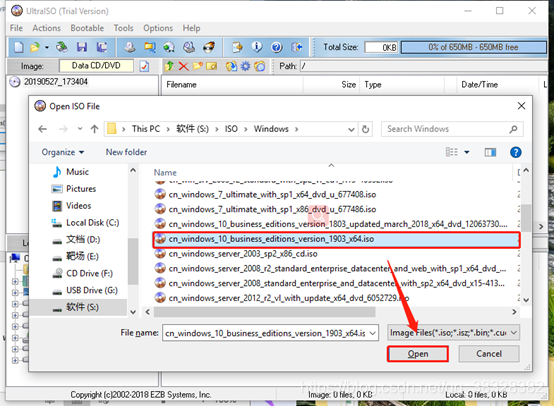The height and width of the screenshot is (406, 554).
Task: Click the file list vertical scrollbar thumb
Action: pyautogui.click(x=526, y=218)
